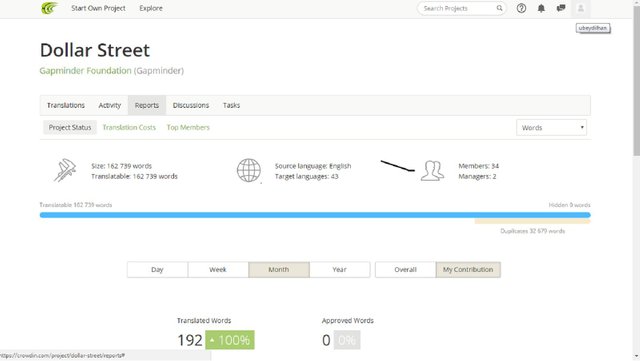The height and width of the screenshot is (361, 640).
Task: Click the Crowdin logo icon
Action: (49, 8)
